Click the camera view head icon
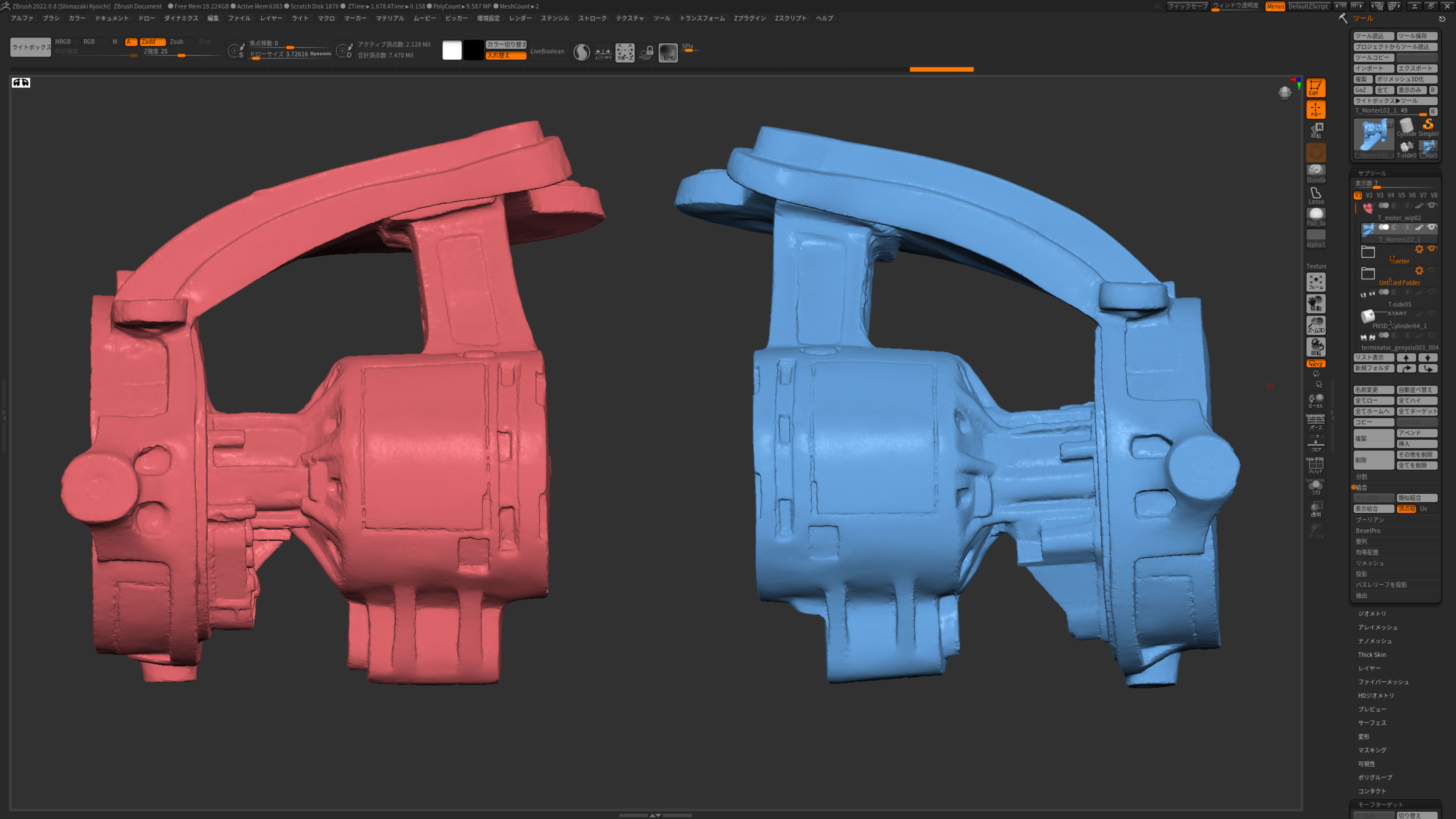 1284,92
